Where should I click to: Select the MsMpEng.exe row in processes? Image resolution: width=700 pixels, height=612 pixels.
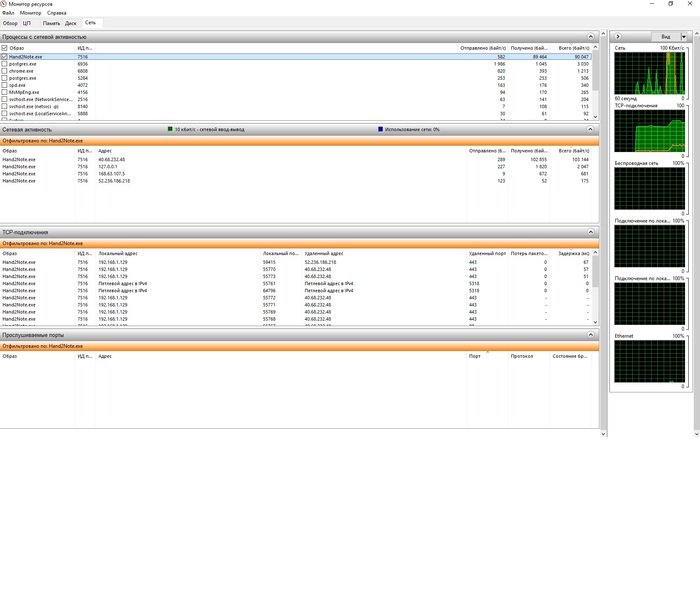[x=296, y=92]
